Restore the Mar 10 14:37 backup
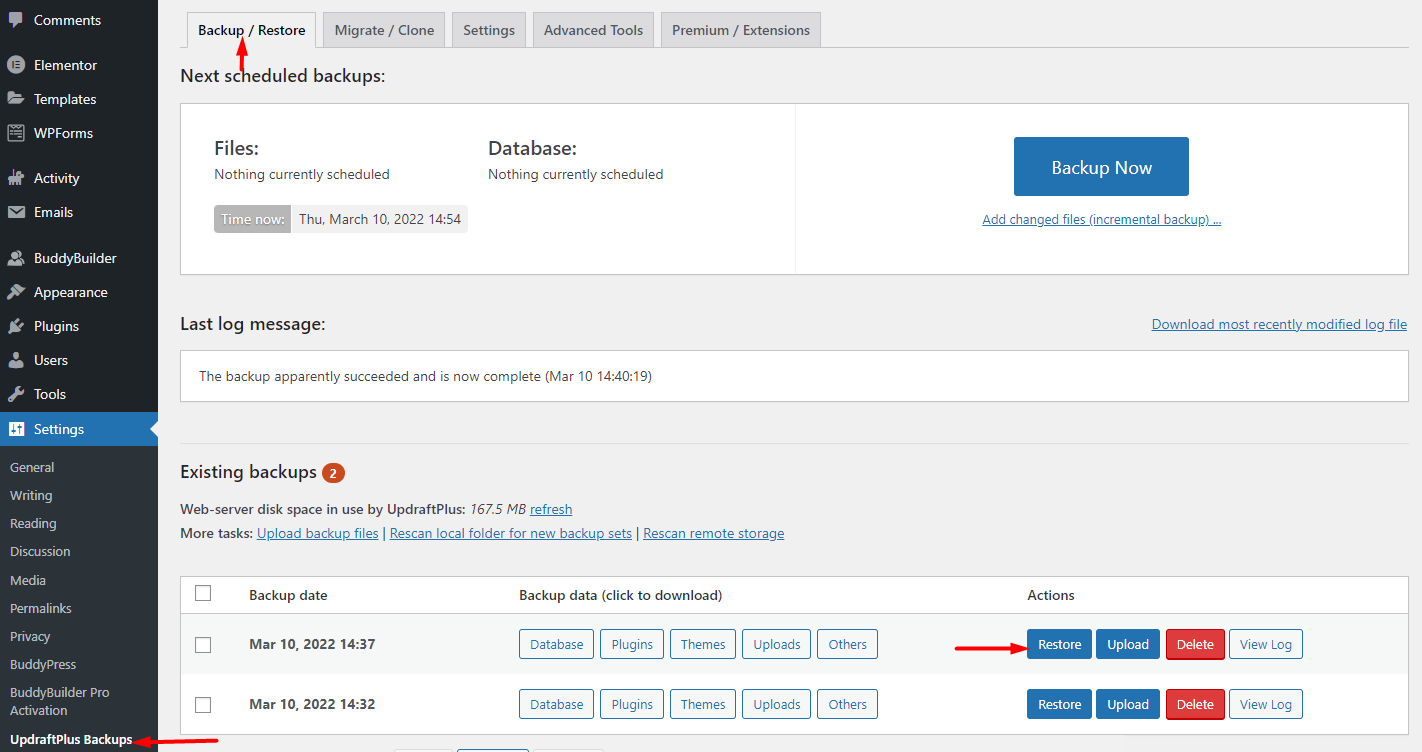This screenshot has height=752, width=1422. pos(1059,644)
